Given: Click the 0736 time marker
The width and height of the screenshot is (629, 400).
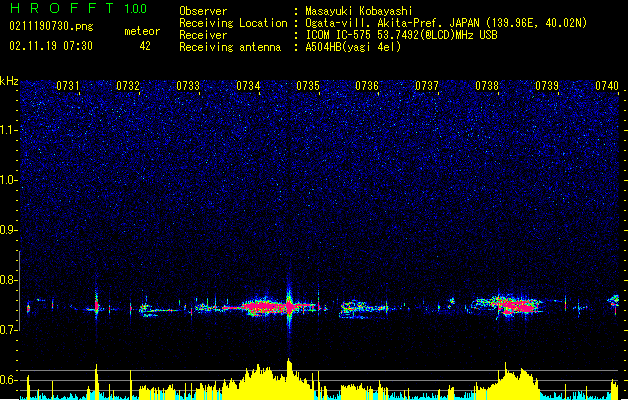Looking at the screenshot, I should click(x=367, y=86).
